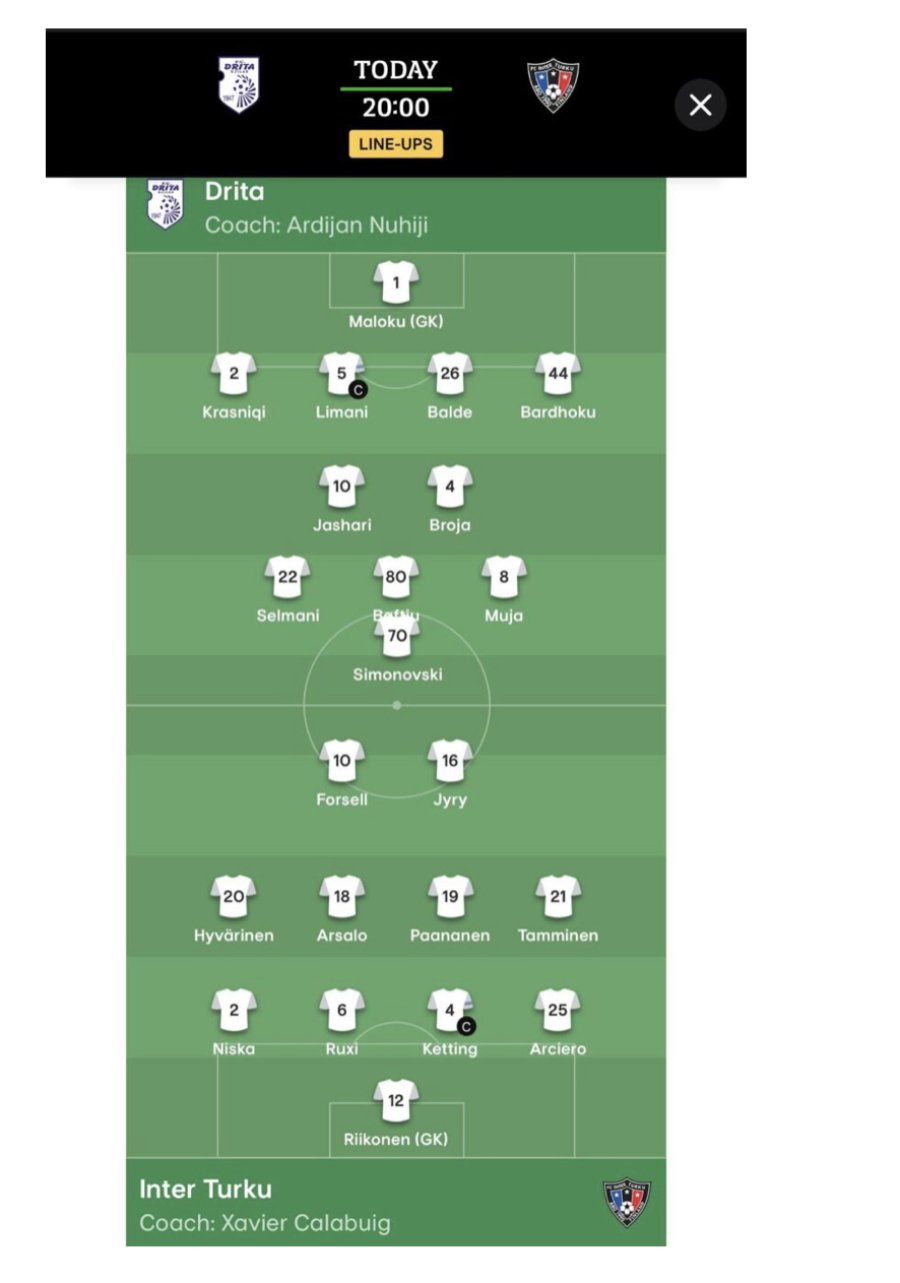Select captain Limani's number 5 shirt
The height and width of the screenshot is (1283, 900).
(x=342, y=374)
